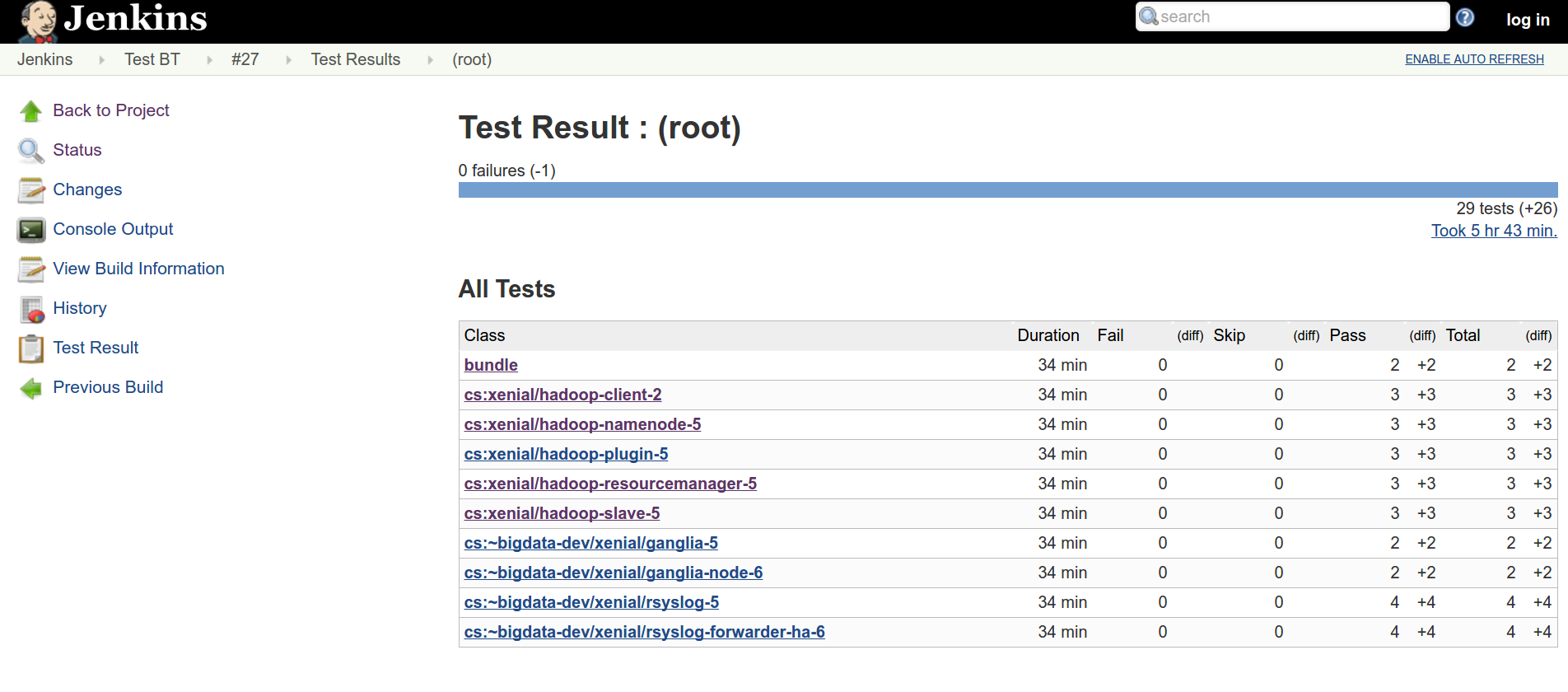Click the Test Results breadcrumb item
This screenshot has height=692, width=1568.
(x=356, y=59)
